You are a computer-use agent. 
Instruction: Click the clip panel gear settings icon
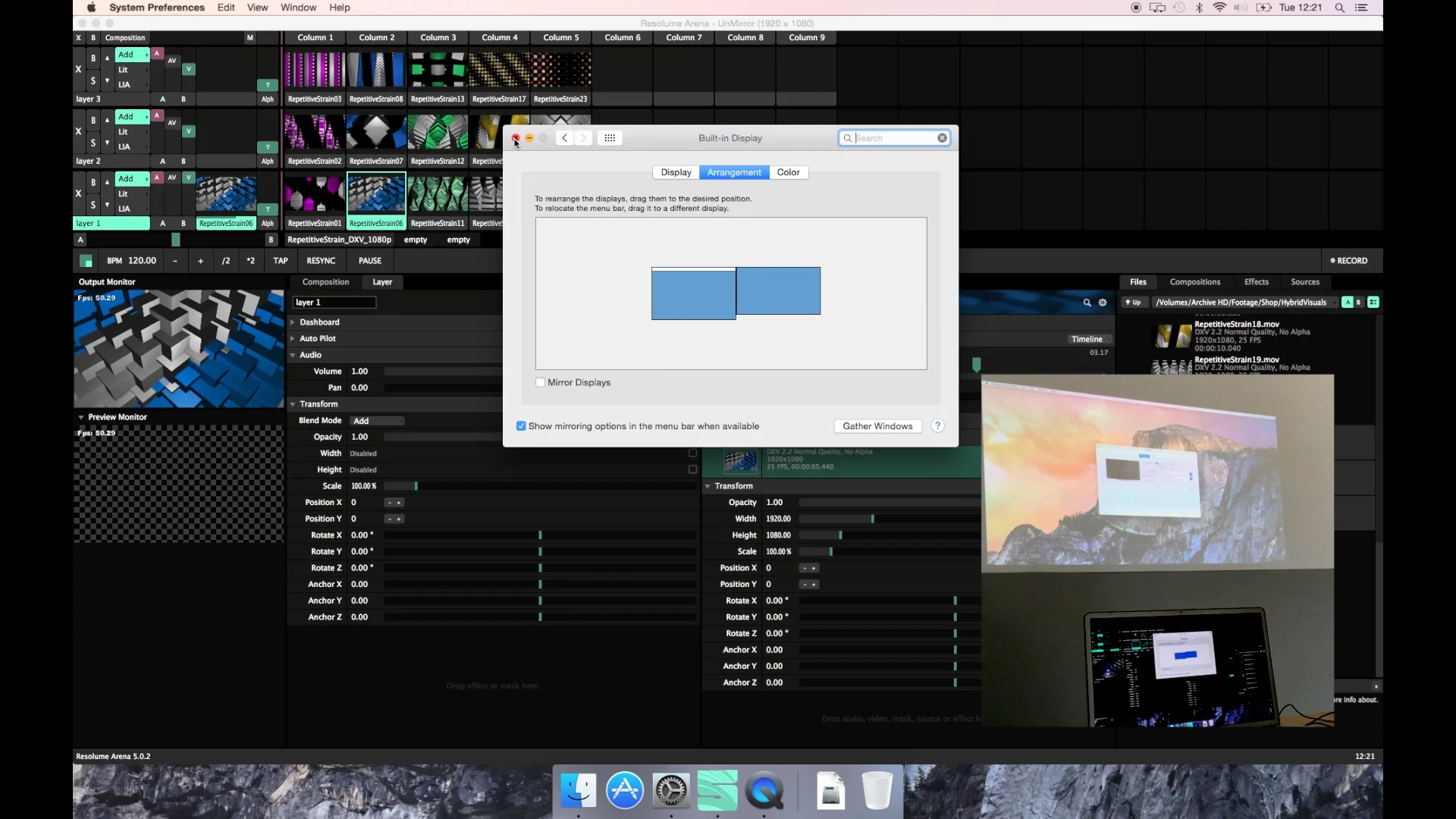click(1103, 303)
